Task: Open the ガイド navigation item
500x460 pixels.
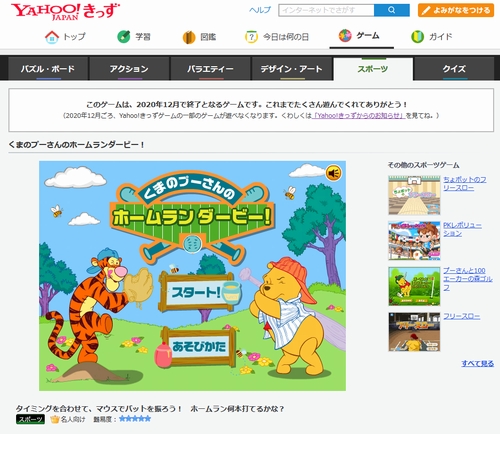Action: [x=432, y=37]
